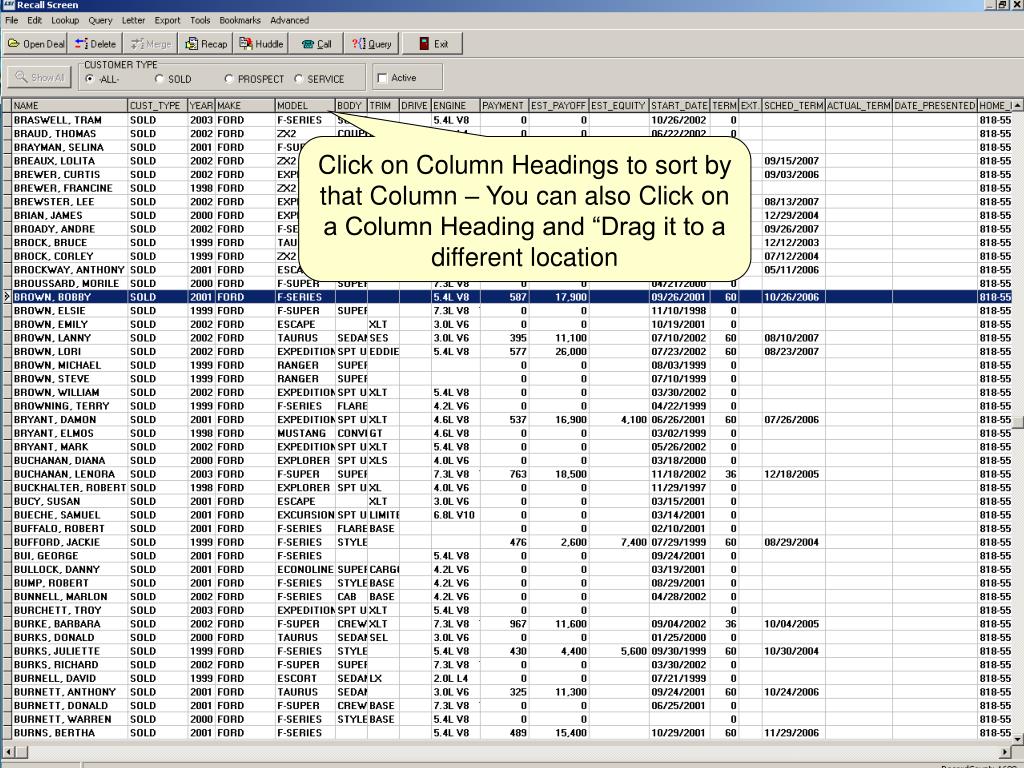Image resolution: width=1024 pixels, height=768 pixels.
Task: Click the BROCKWAY, ANTHONY name cell
Action: 69,270
